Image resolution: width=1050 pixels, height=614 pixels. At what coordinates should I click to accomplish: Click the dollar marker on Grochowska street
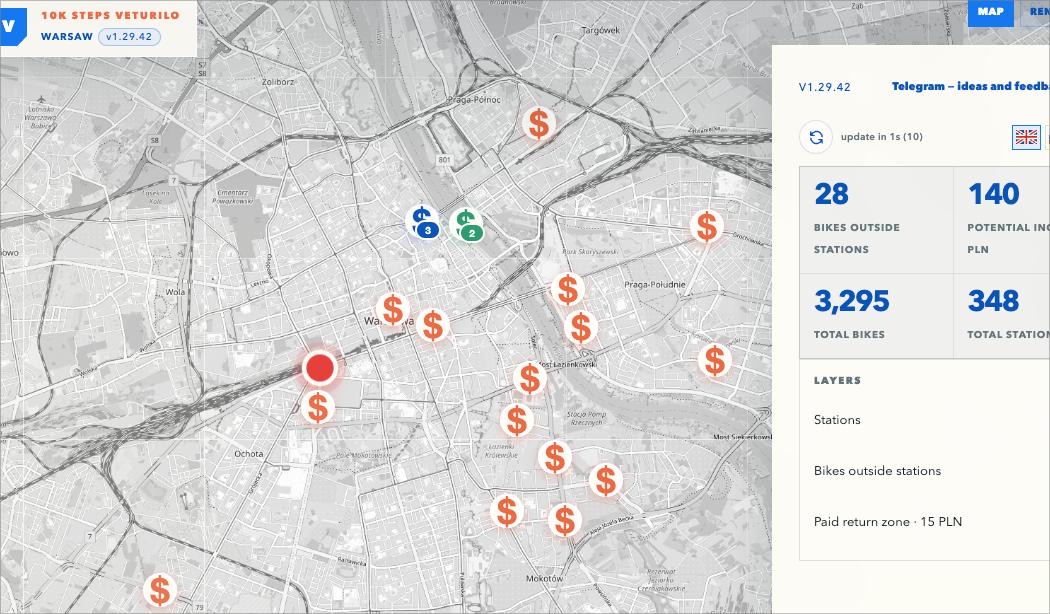coord(707,226)
